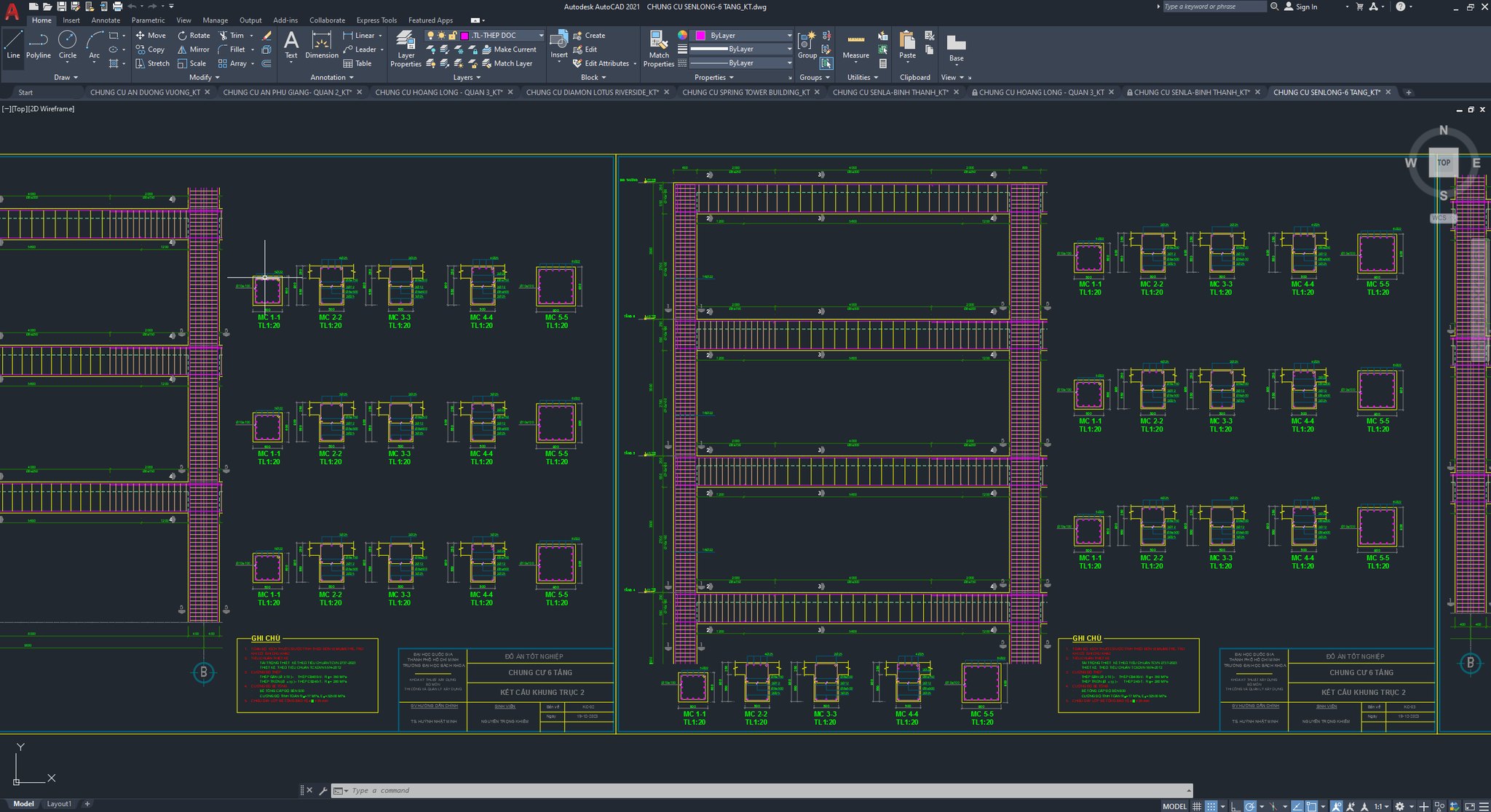The image size is (1491, 812).
Task: Switch to CHUNG CU SPRING TOWER BUILDING_KT tab
Action: pos(745,92)
